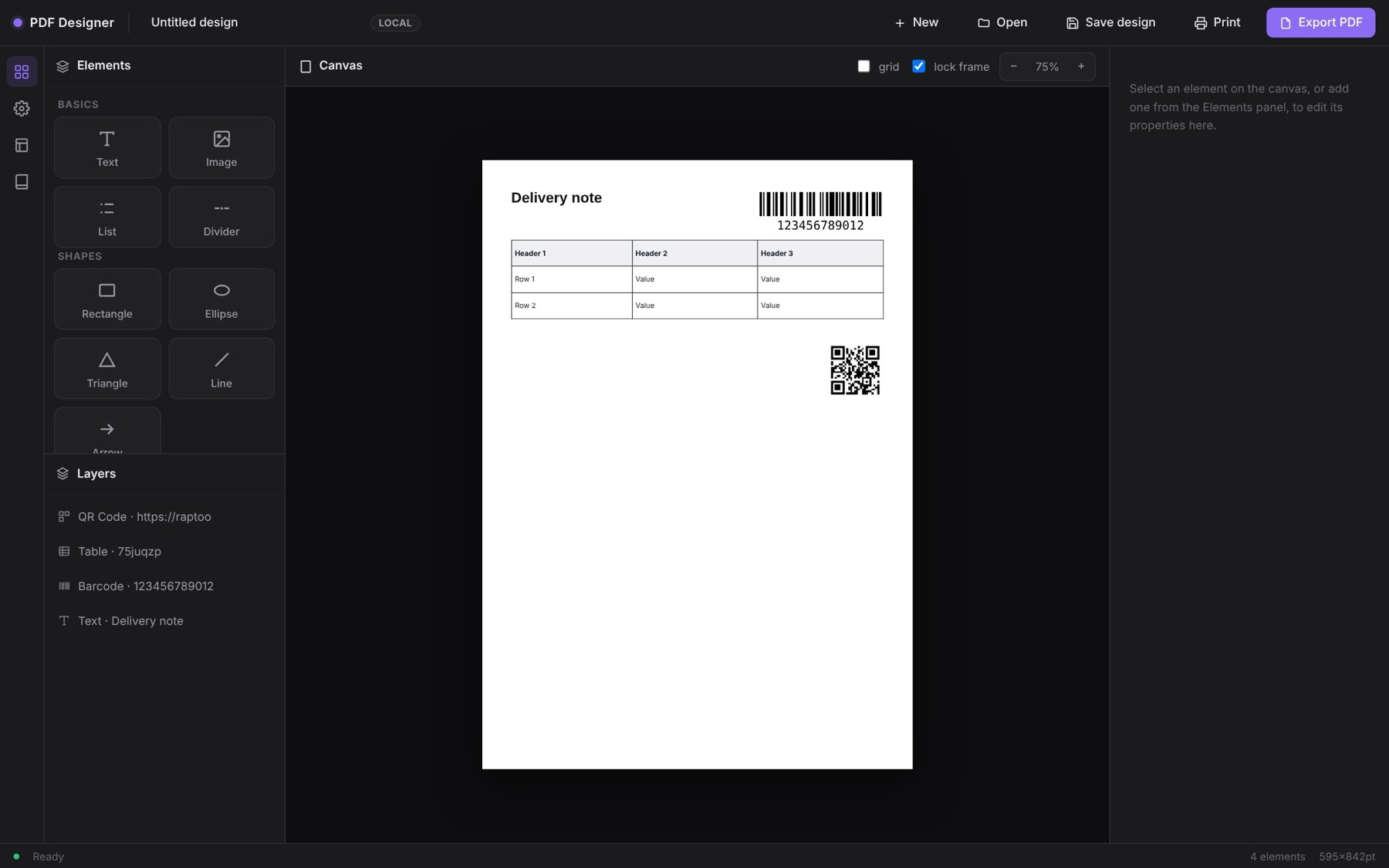Screen dimensions: 1389x868
Task: Print the document
Action: [x=1217, y=22]
